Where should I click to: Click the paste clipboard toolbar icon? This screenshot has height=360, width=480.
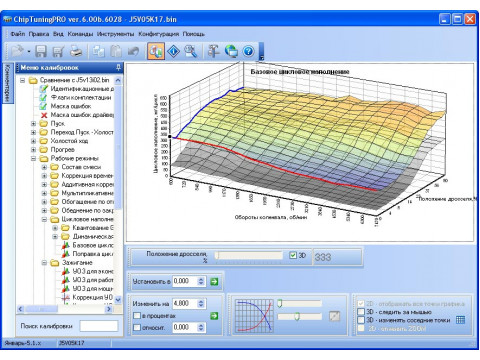coord(116,51)
